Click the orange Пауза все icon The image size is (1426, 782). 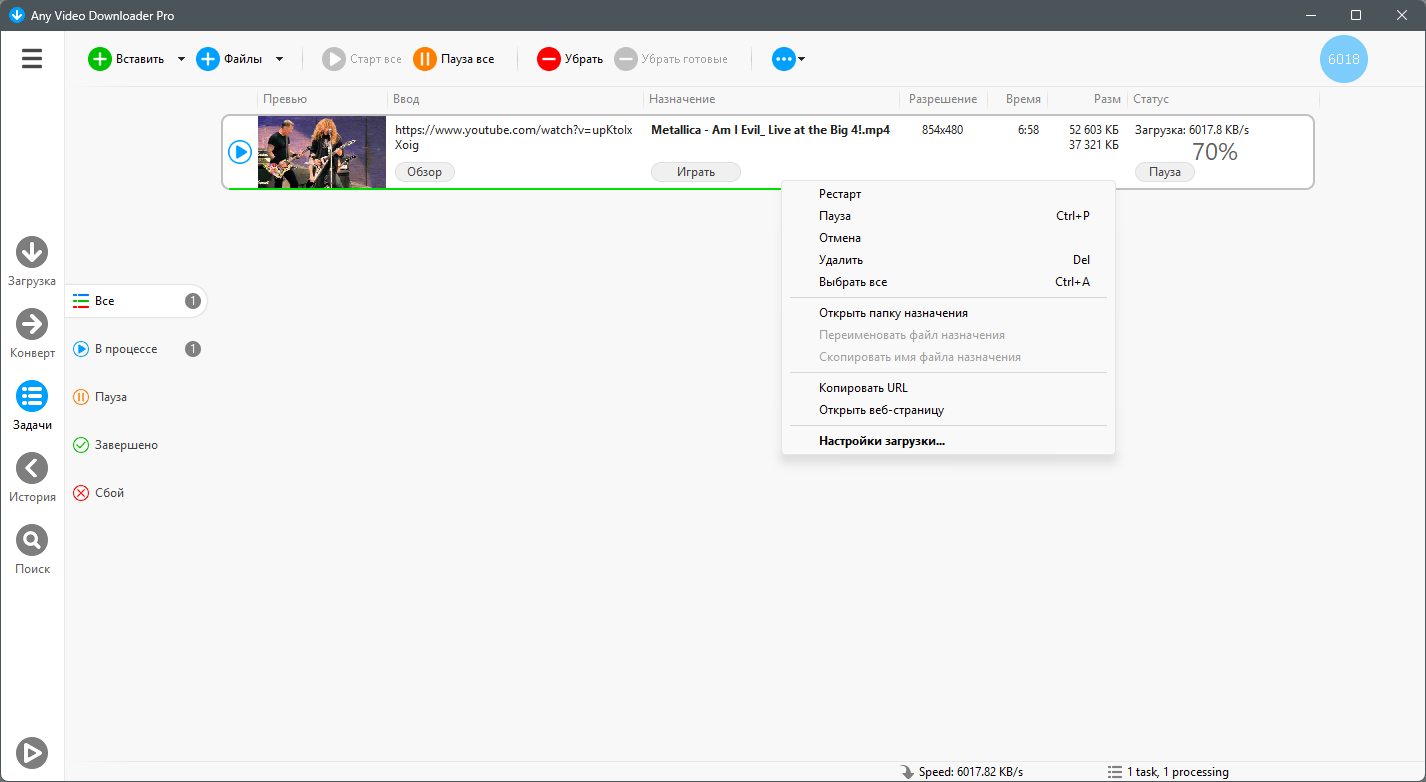425,59
